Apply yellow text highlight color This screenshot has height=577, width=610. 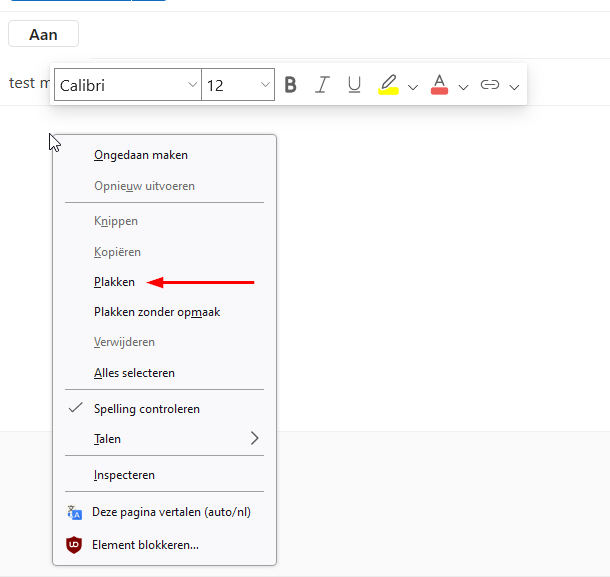pyautogui.click(x=388, y=85)
